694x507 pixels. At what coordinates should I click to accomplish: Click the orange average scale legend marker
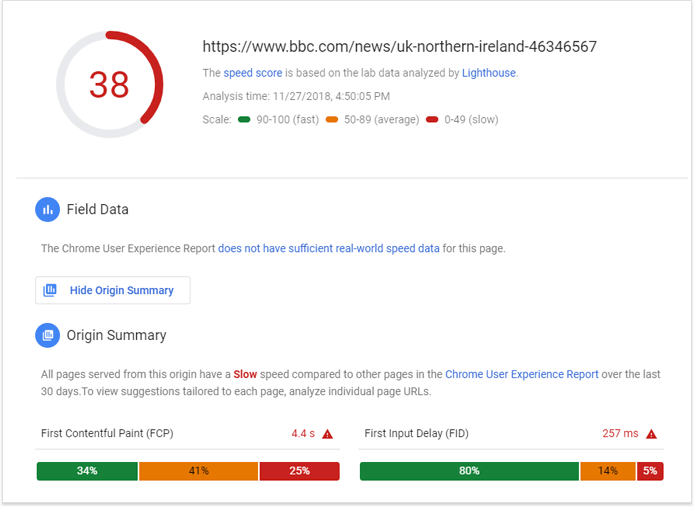[x=332, y=120]
